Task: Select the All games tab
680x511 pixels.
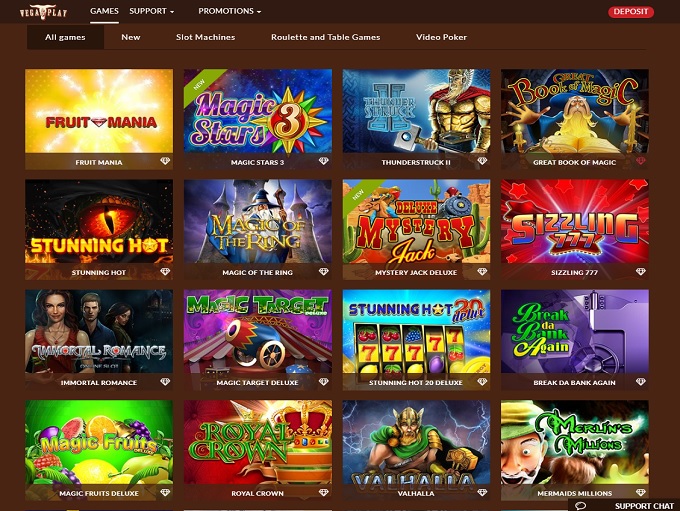Action: pyautogui.click(x=65, y=37)
